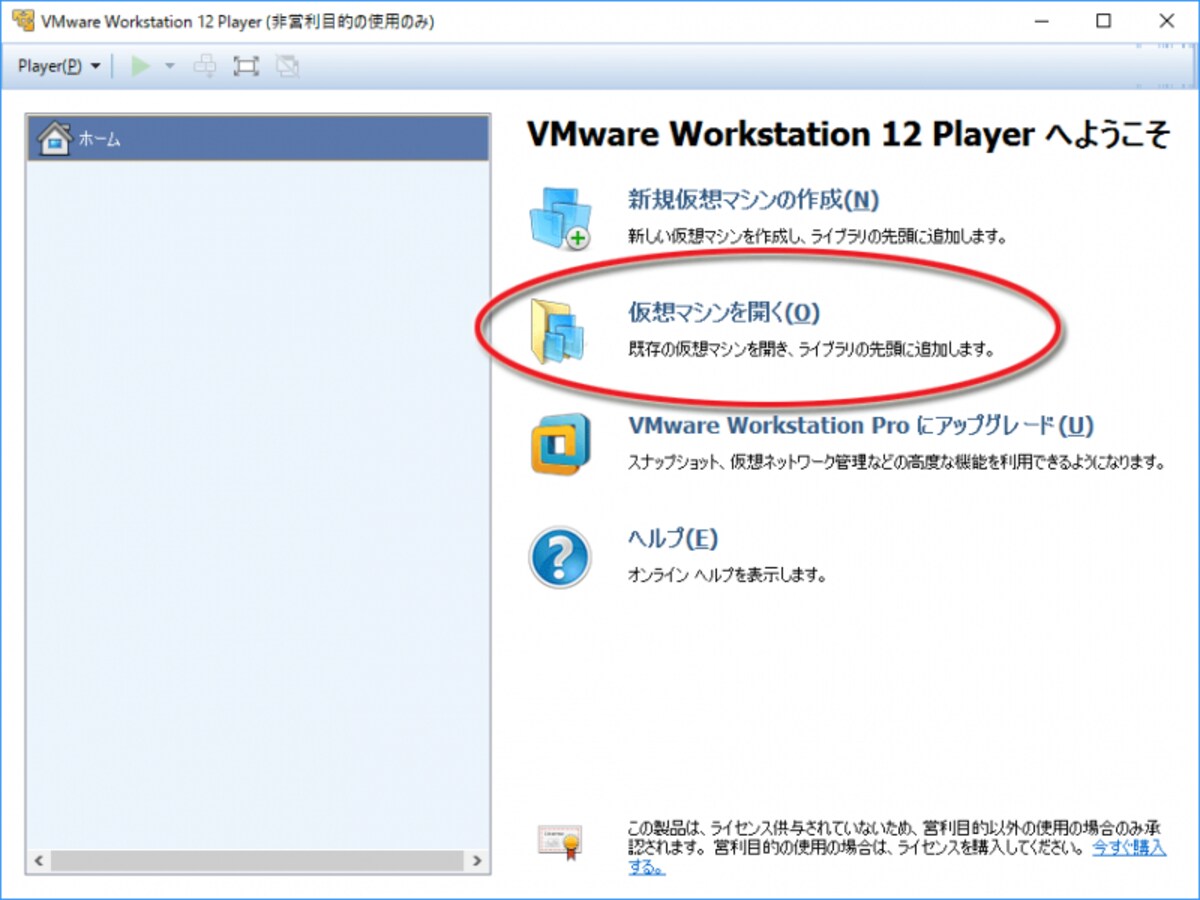The width and height of the screenshot is (1200, 900).
Task: Open the Player(P) menu
Action: click(x=59, y=66)
